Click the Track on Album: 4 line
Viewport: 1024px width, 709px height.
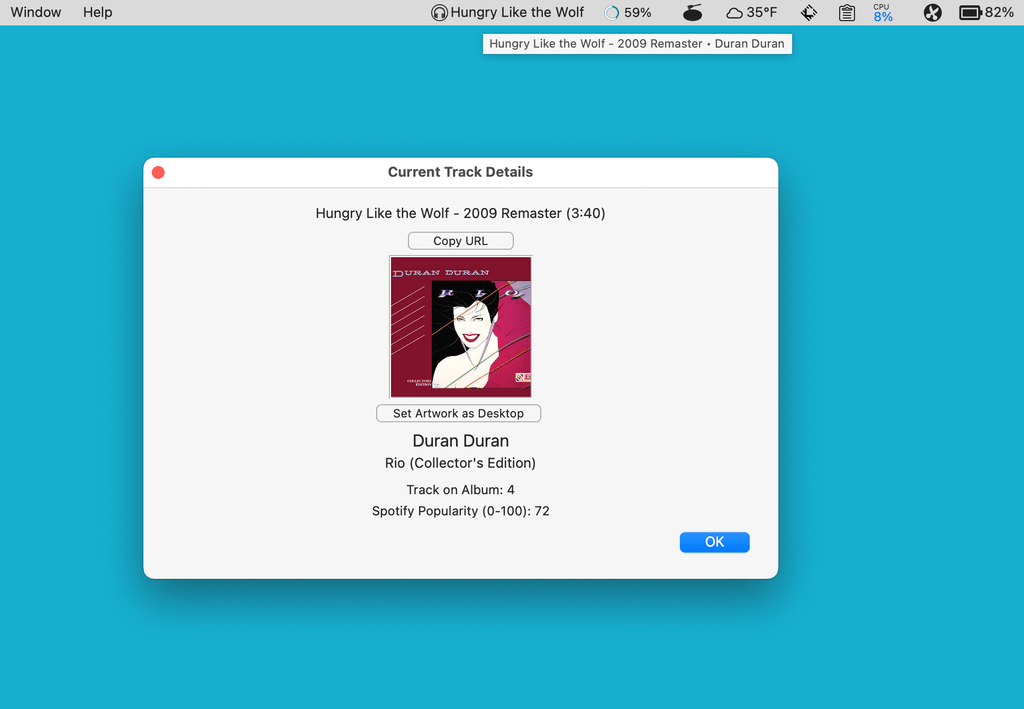pyautogui.click(x=460, y=490)
